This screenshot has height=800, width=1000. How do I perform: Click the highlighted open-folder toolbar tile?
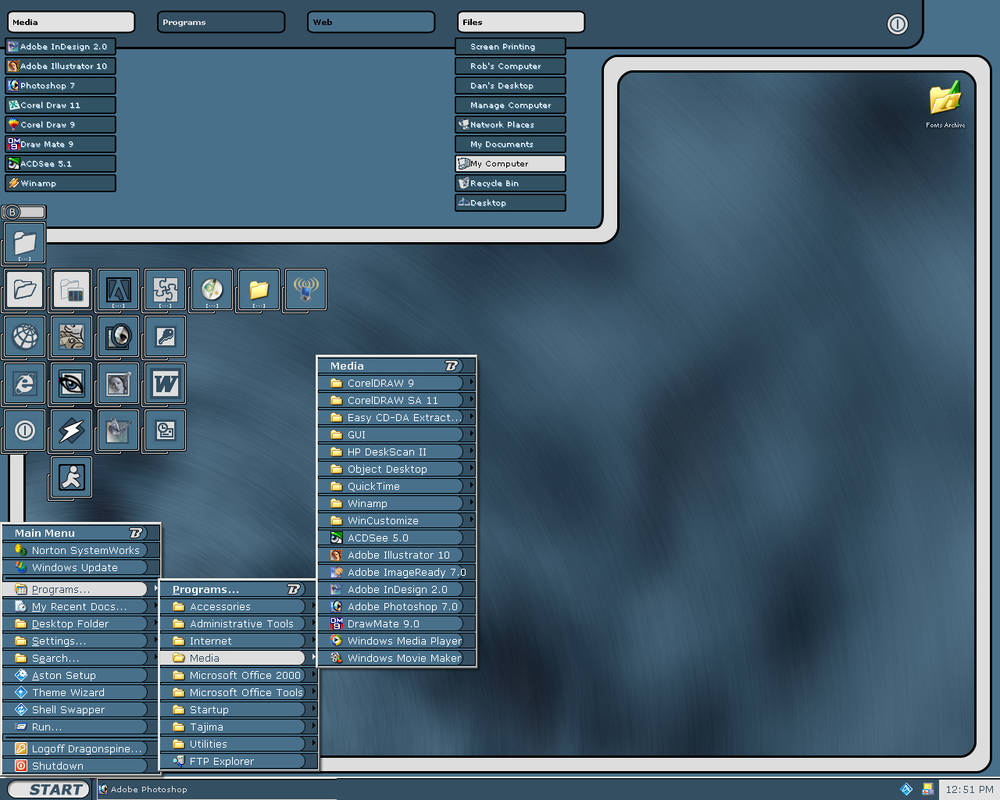click(25, 290)
